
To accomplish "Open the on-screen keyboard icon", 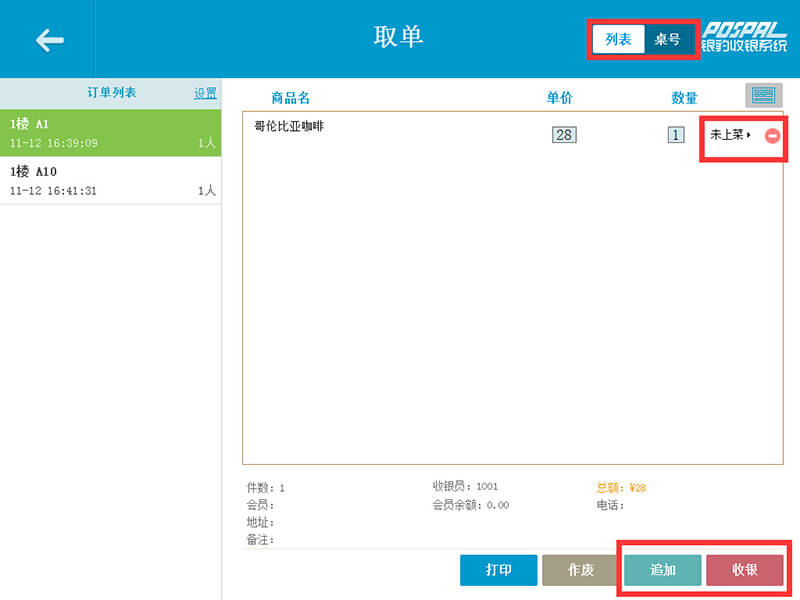I will [x=763, y=95].
